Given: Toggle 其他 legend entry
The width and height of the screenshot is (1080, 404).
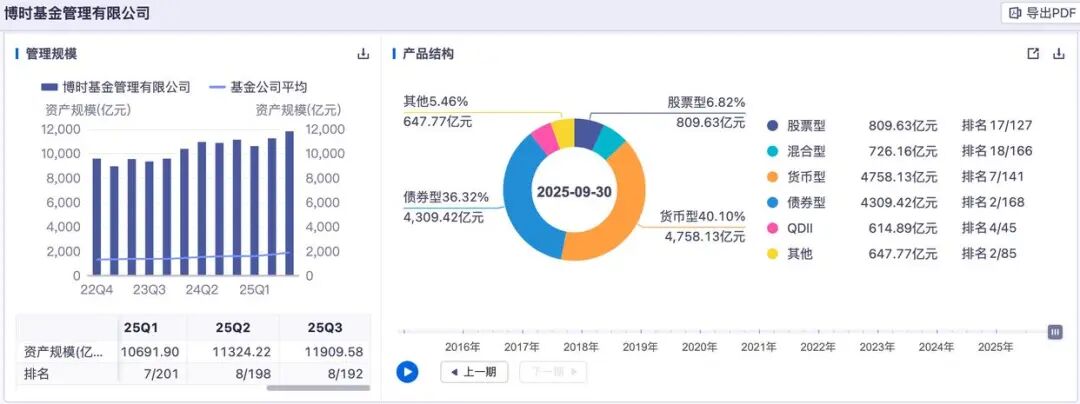Looking at the screenshot, I should click(790, 254).
